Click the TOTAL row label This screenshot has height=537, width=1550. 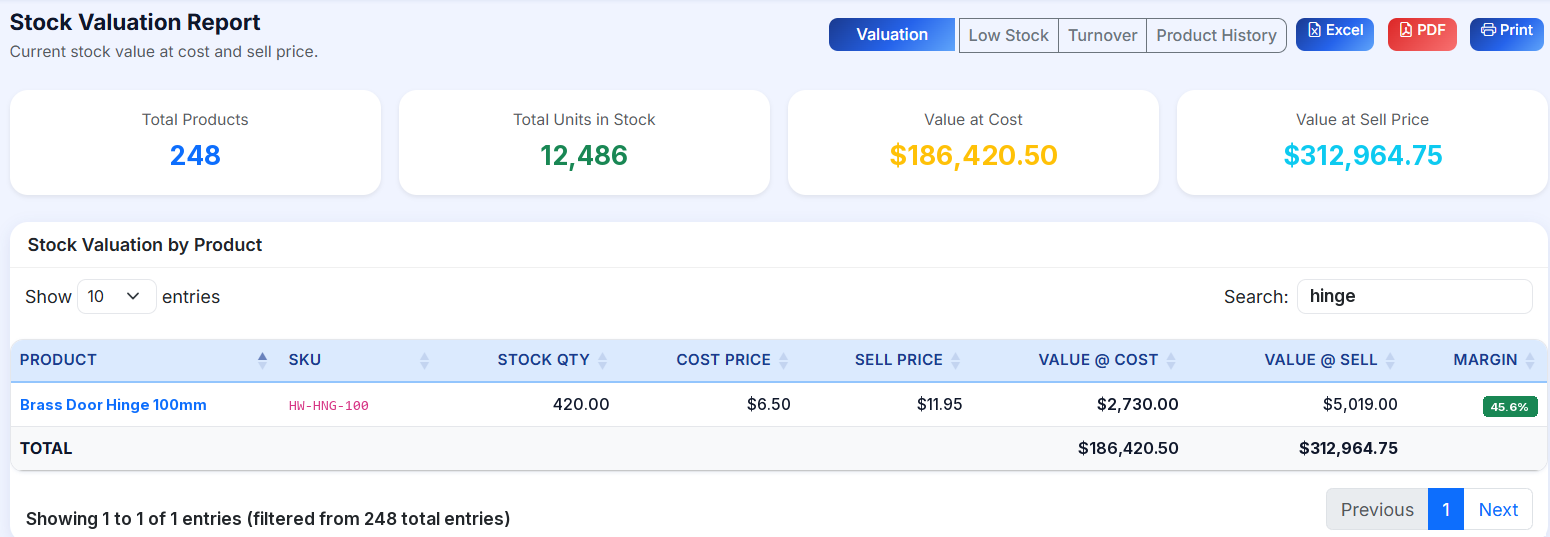46,449
